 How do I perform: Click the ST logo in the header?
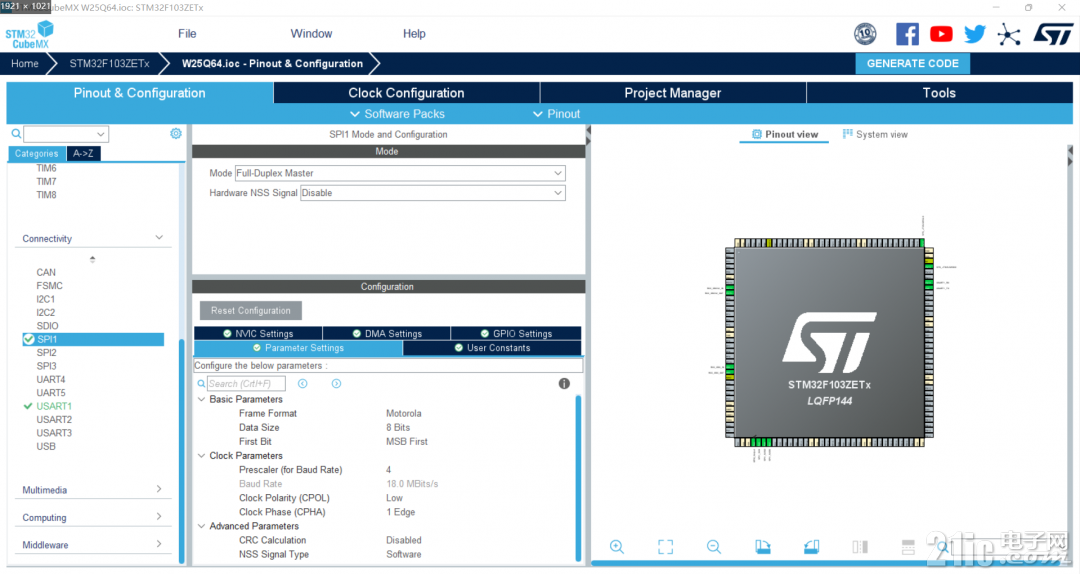[x=1052, y=34]
